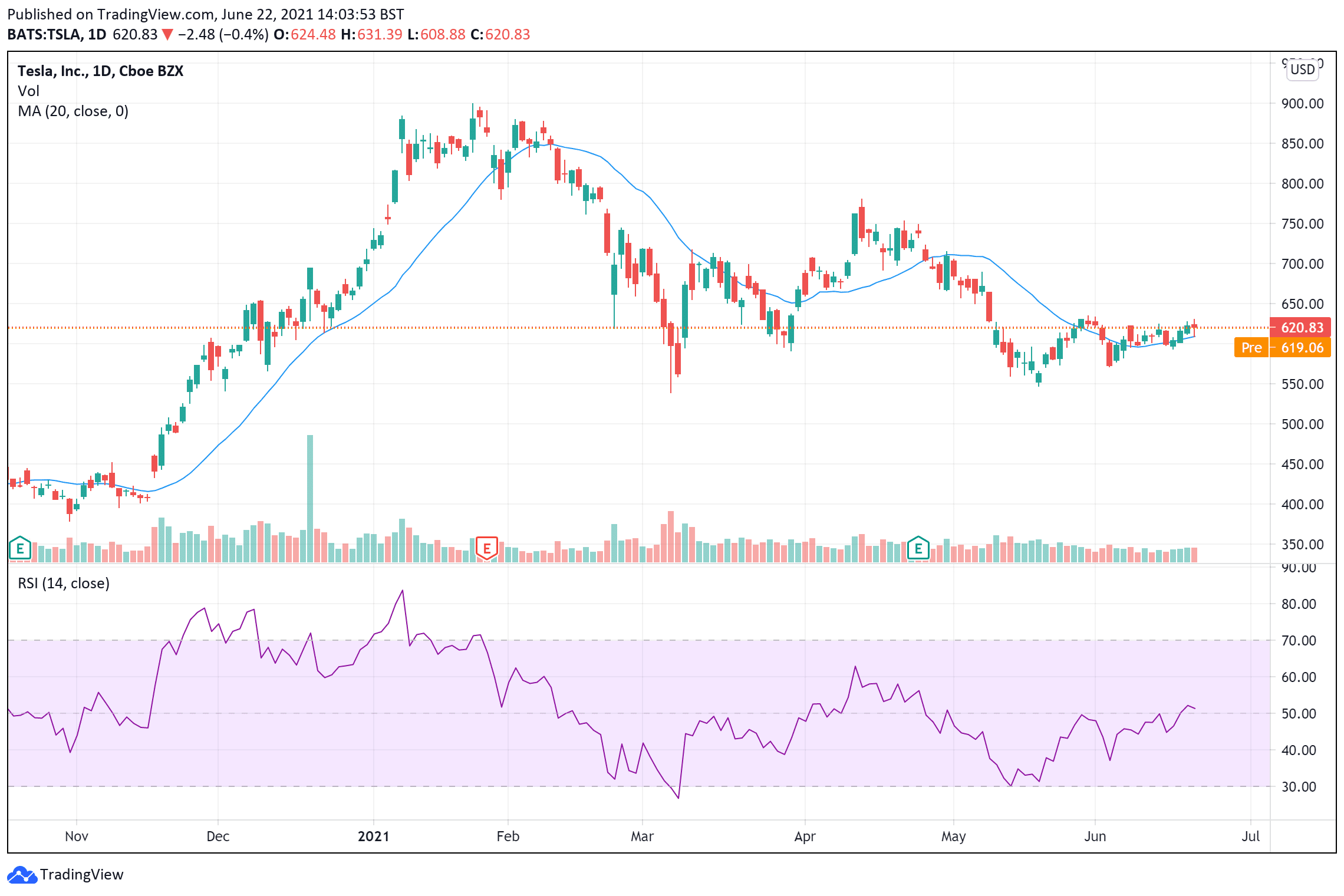Viewport: 1344px width, 896px height.
Task: Click the 450.00 price axis label
Action: point(1302,465)
